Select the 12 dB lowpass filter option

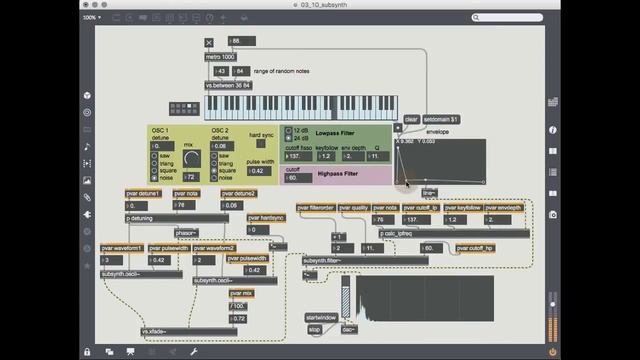pyautogui.click(x=288, y=131)
